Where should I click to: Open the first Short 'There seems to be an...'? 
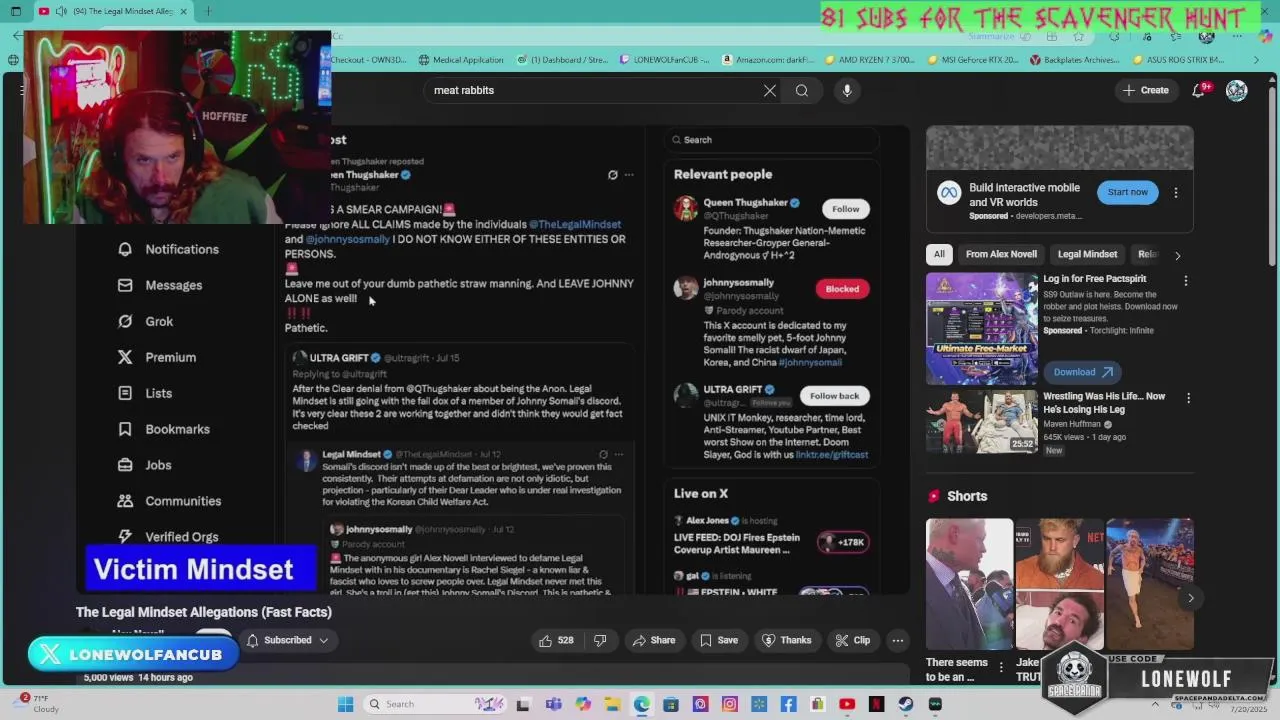point(969,583)
